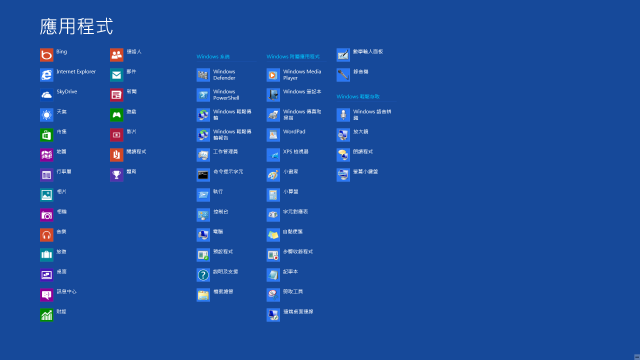The image size is (640, 360).
Task: Open Paint (小畫家)
Action: (273, 175)
